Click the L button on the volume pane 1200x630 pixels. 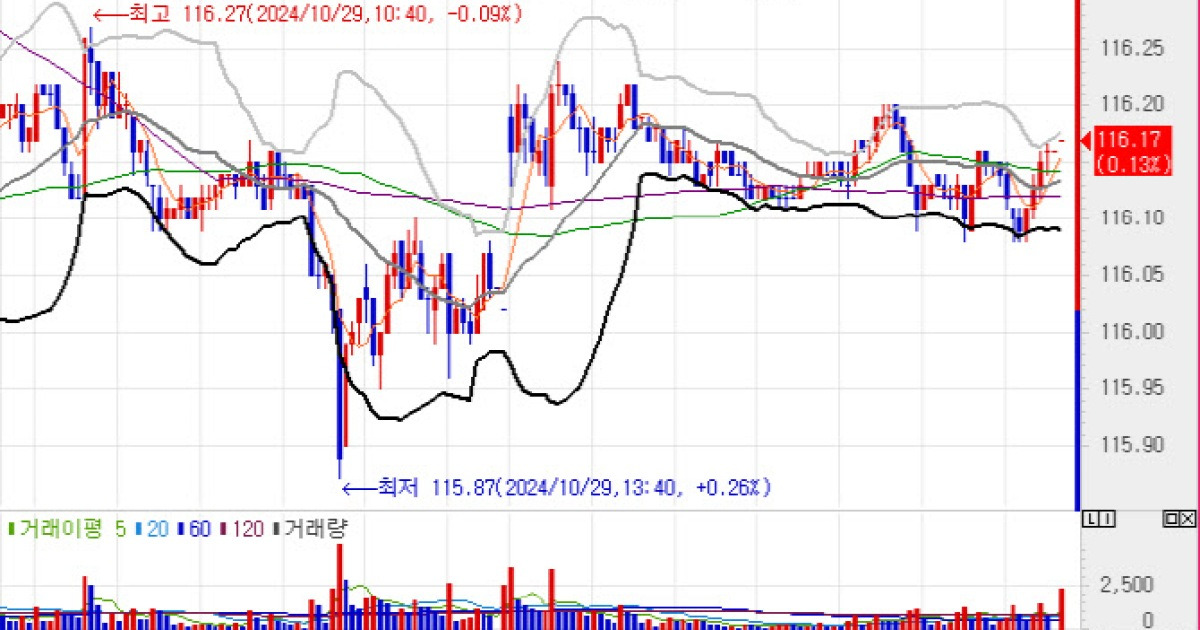point(1090,518)
